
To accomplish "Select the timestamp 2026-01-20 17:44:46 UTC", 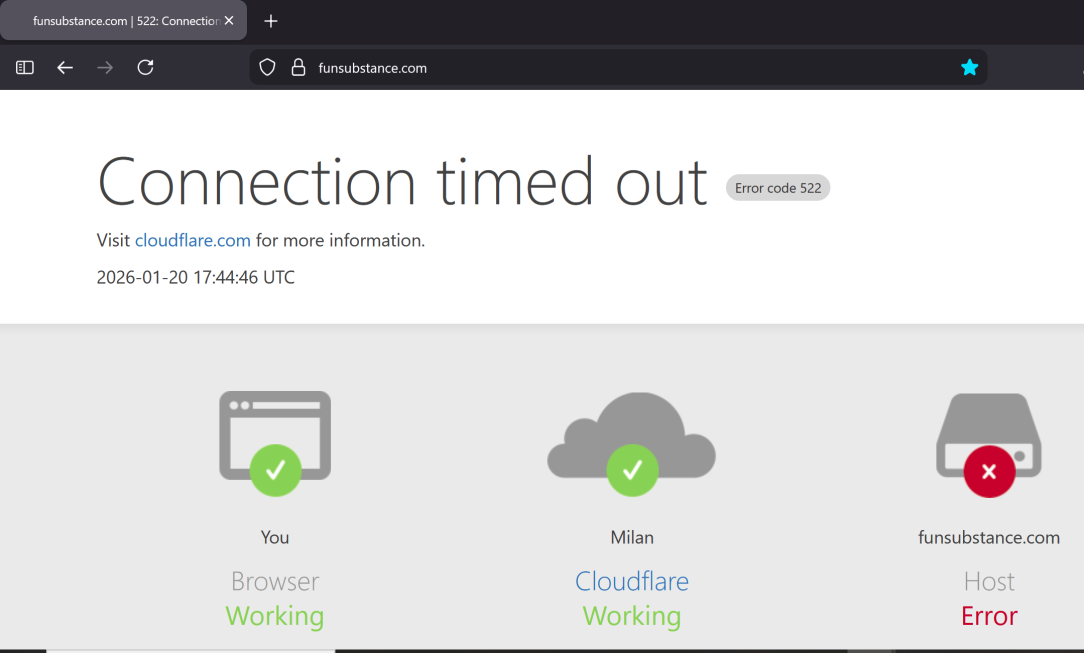I will click(196, 278).
